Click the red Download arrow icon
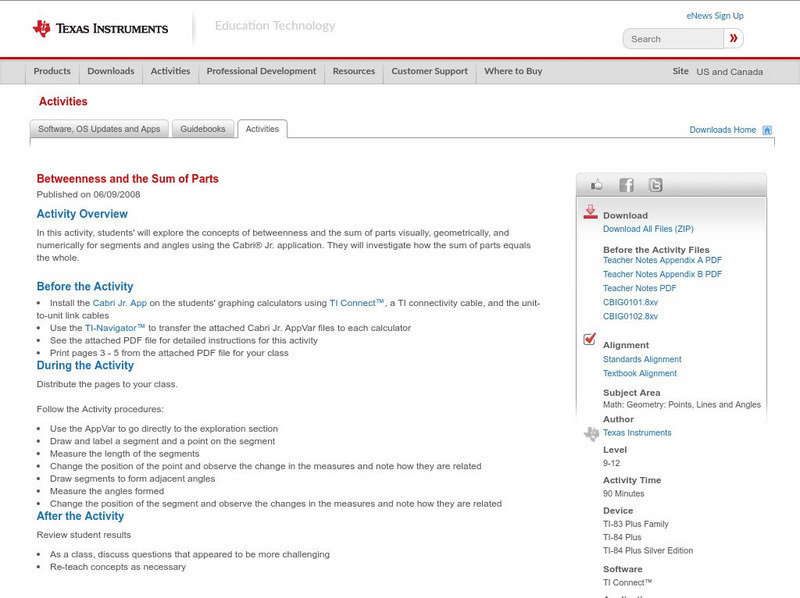Image resolution: width=800 pixels, height=598 pixels. click(589, 212)
